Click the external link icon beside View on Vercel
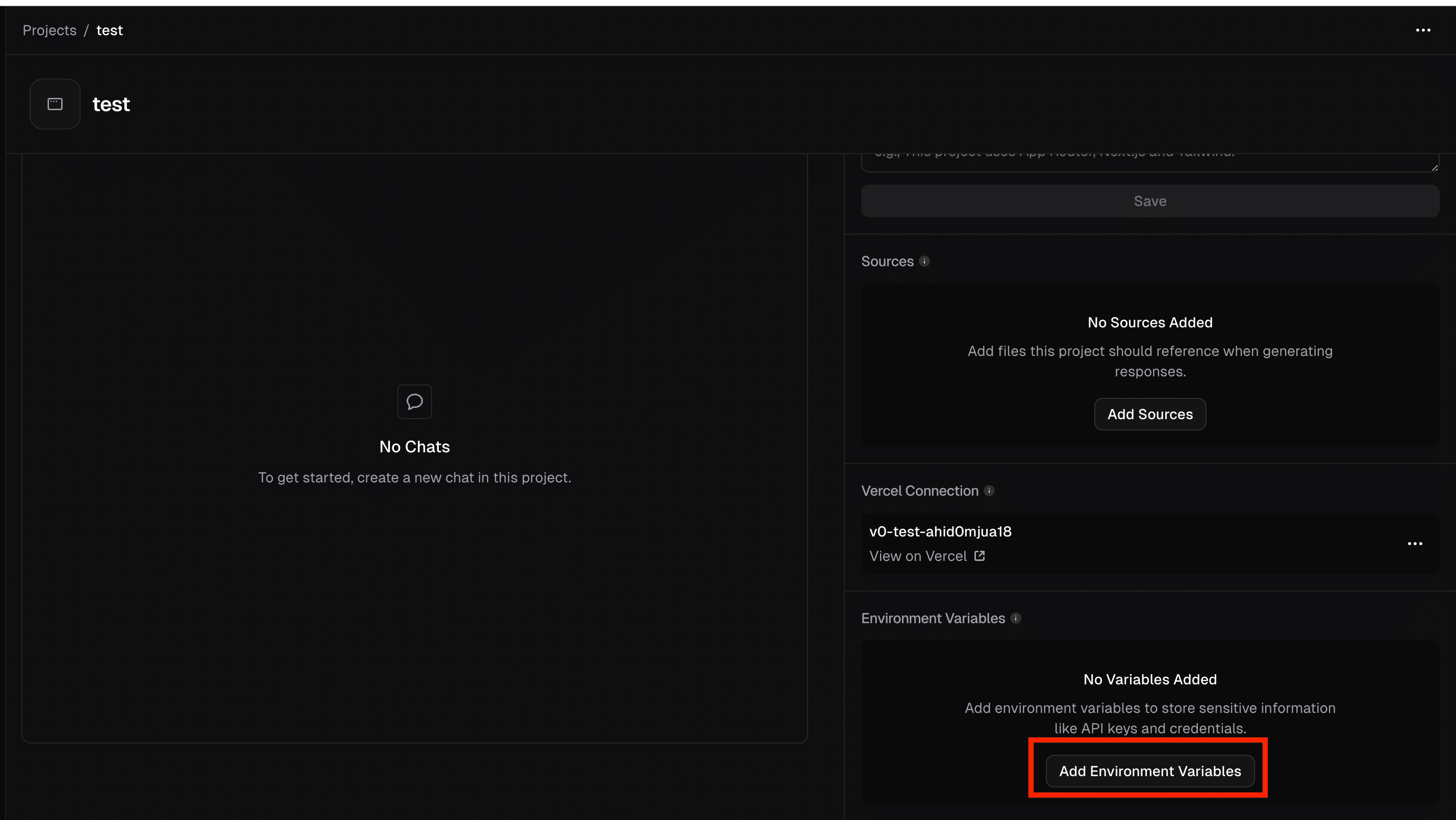This screenshot has height=820, width=1456. [x=980, y=556]
